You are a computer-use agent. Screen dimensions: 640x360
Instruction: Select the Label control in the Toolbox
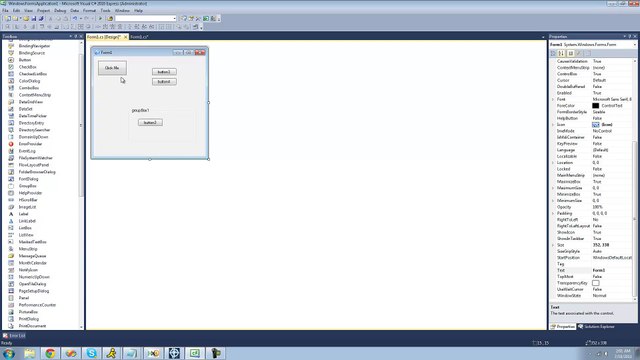(x=23, y=214)
